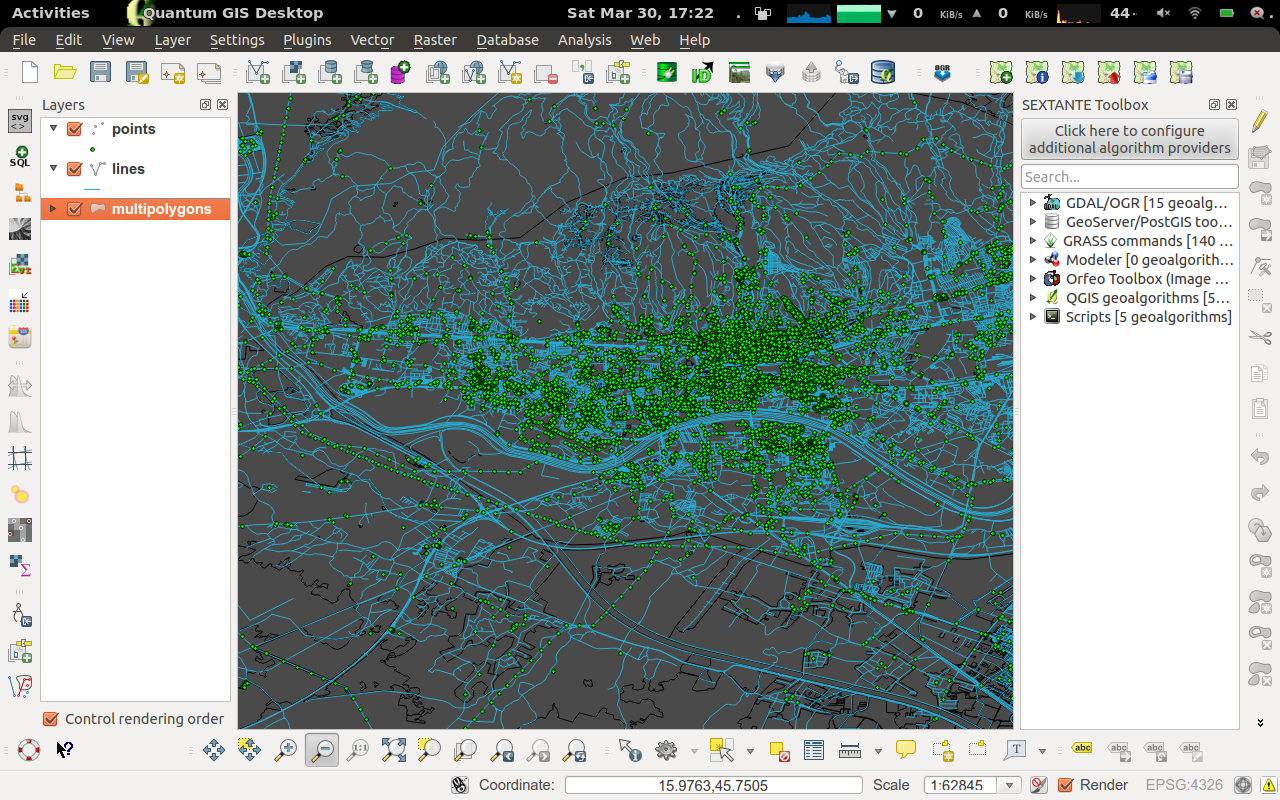1280x800 pixels.
Task: Click the Add Vector Layer icon
Action: point(258,72)
